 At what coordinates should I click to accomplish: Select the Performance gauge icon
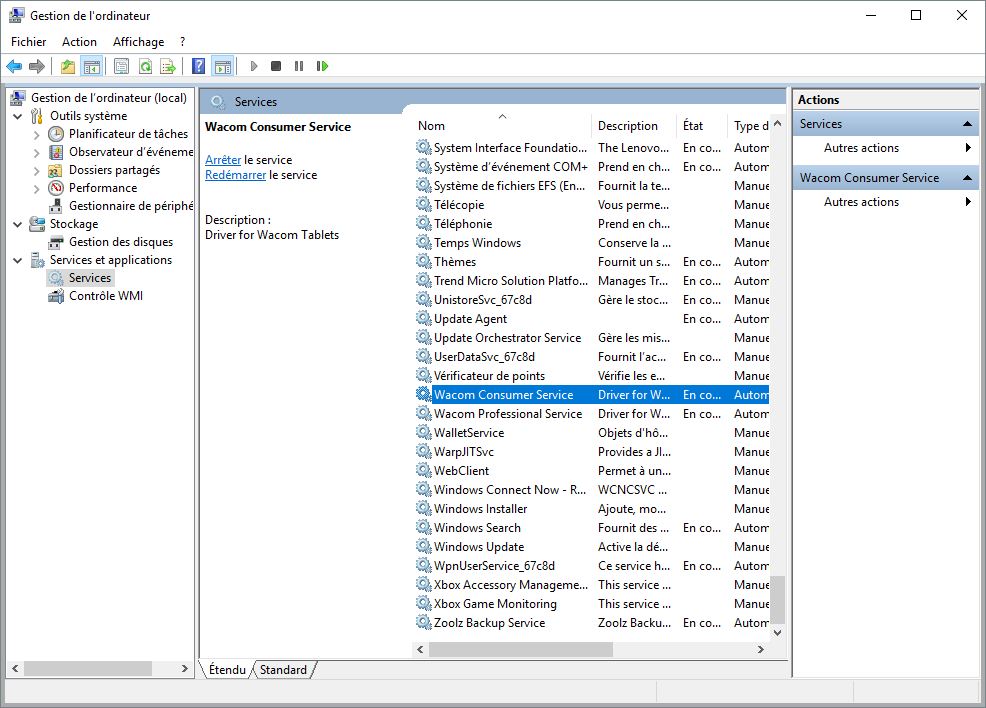[x=56, y=188]
